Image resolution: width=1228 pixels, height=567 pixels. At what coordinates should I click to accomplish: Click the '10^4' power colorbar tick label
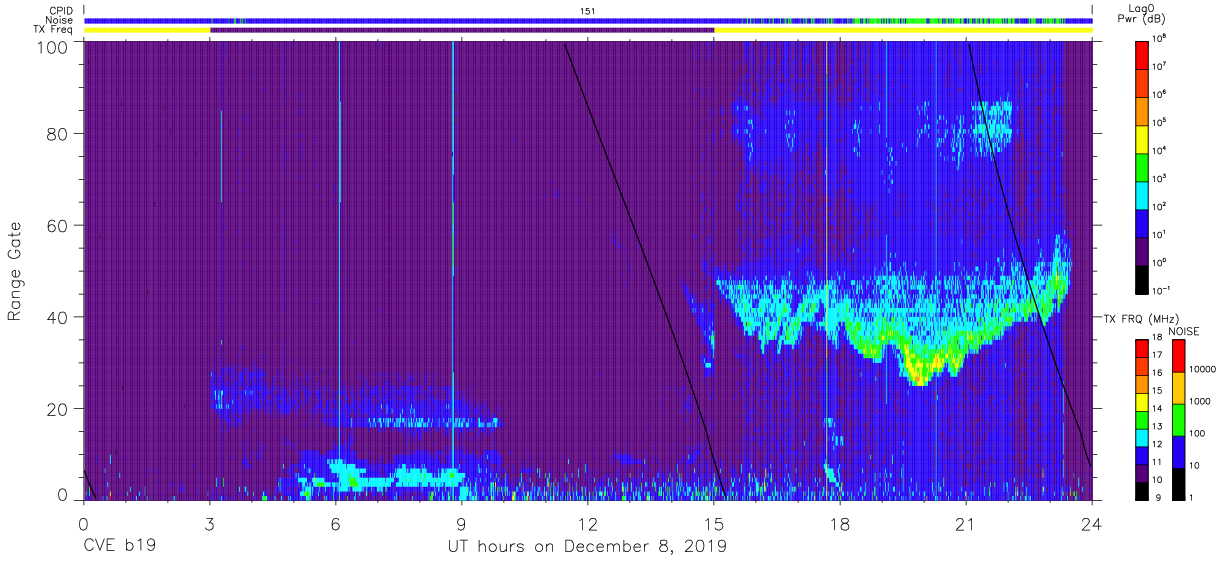click(1160, 149)
